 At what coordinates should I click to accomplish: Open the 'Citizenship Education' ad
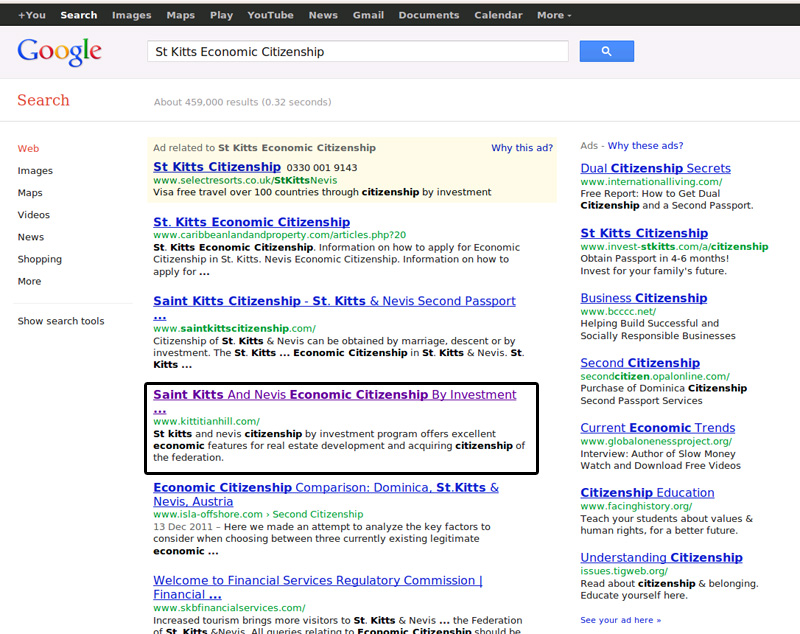coord(647,493)
